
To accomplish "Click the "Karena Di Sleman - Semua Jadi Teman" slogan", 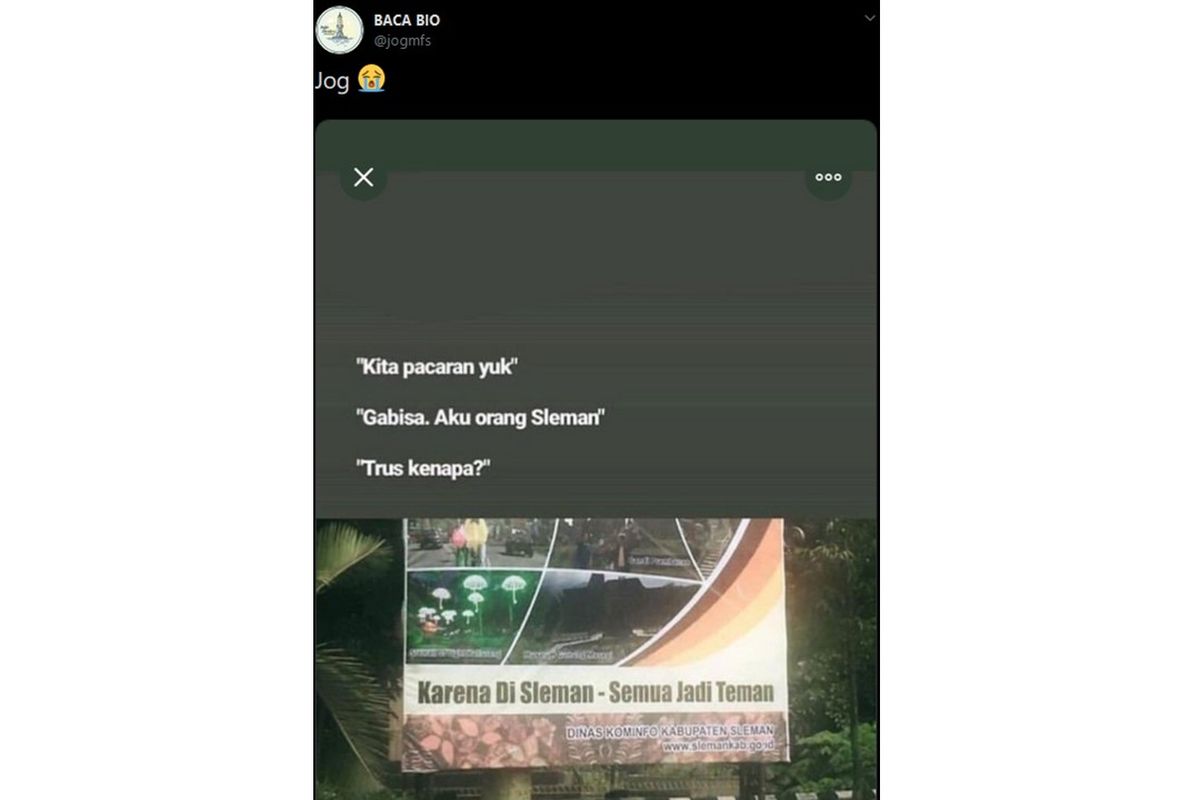I will click(x=594, y=692).
